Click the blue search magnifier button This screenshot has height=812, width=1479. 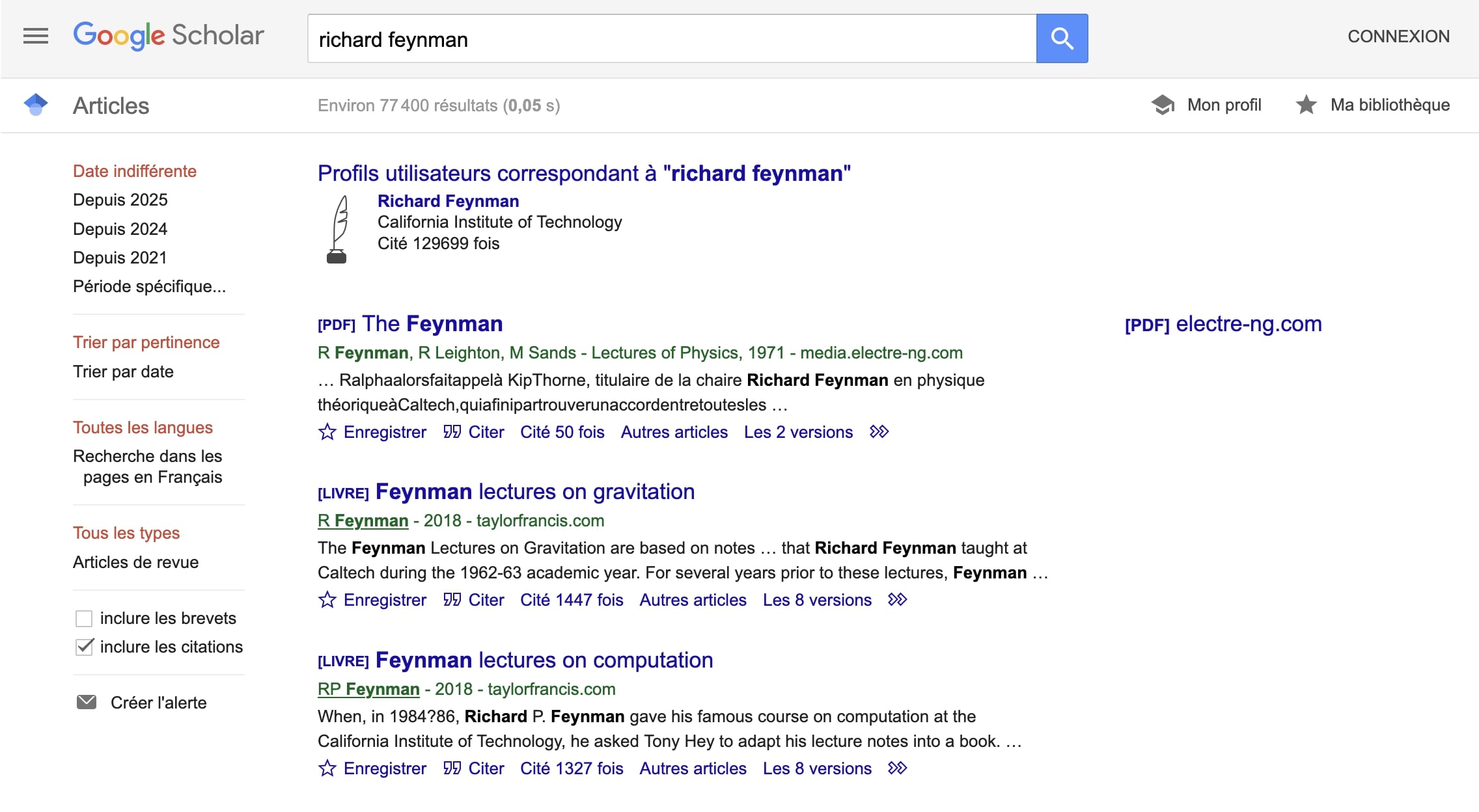pos(1062,38)
